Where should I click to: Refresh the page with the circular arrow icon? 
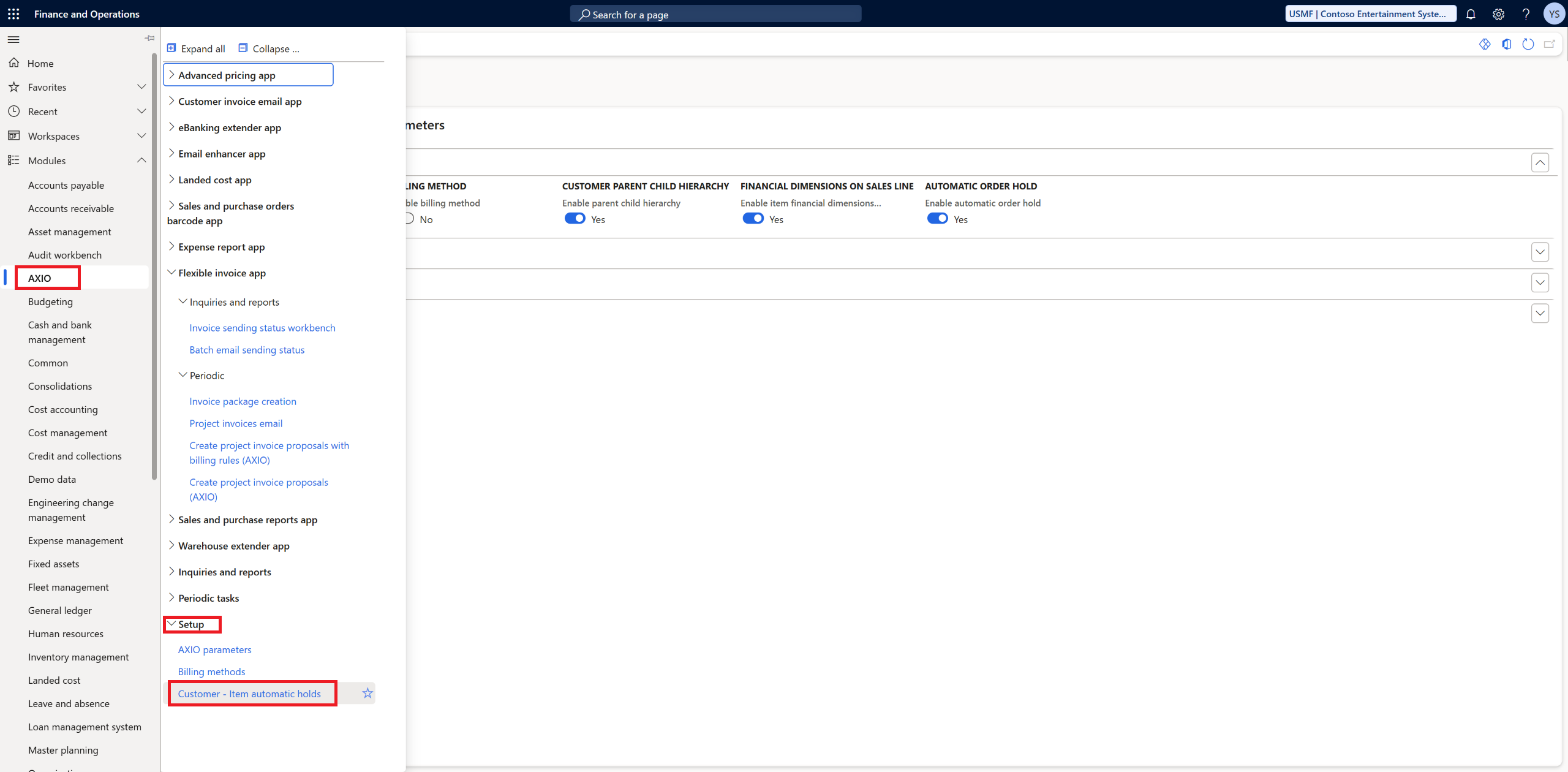[1528, 44]
